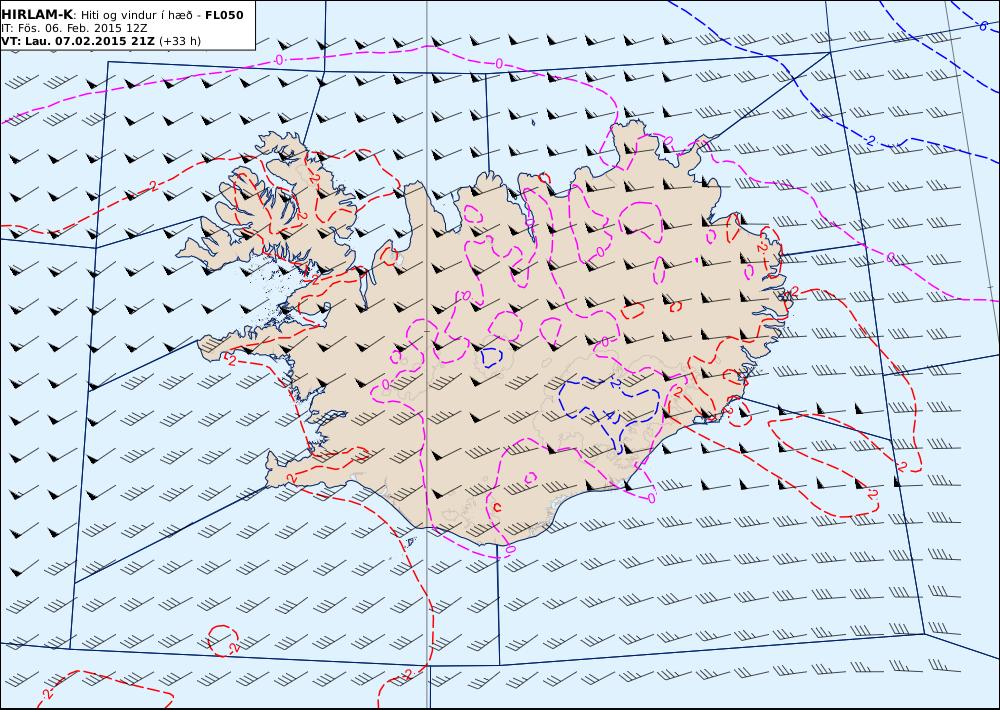Click the FL050 flight level label

coord(224,15)
